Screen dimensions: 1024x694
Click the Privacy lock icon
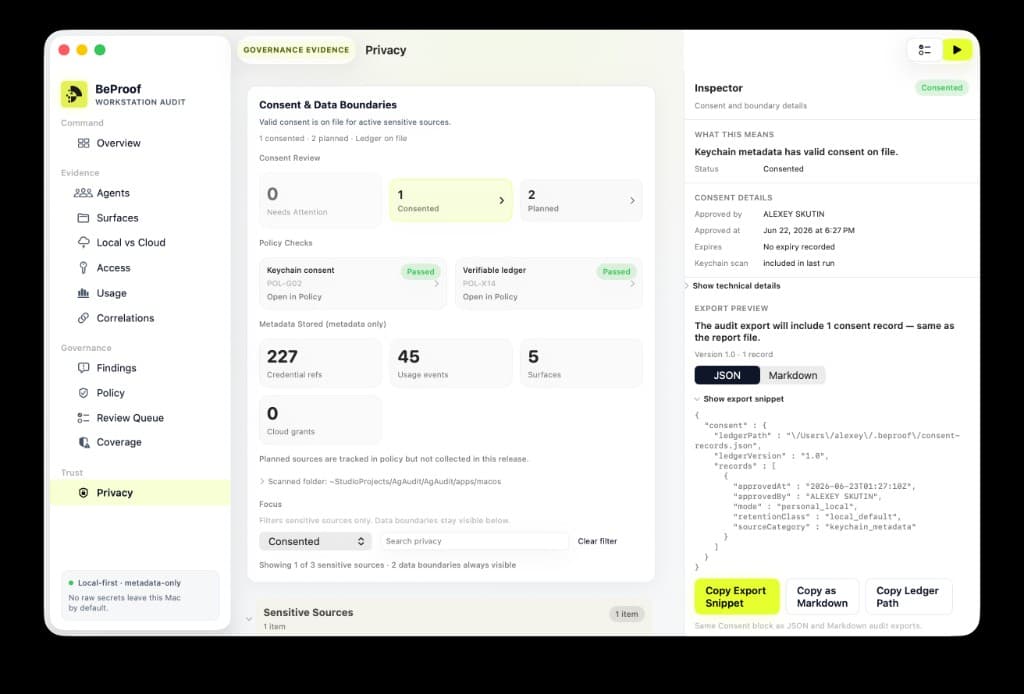click(x=84, y=493)
